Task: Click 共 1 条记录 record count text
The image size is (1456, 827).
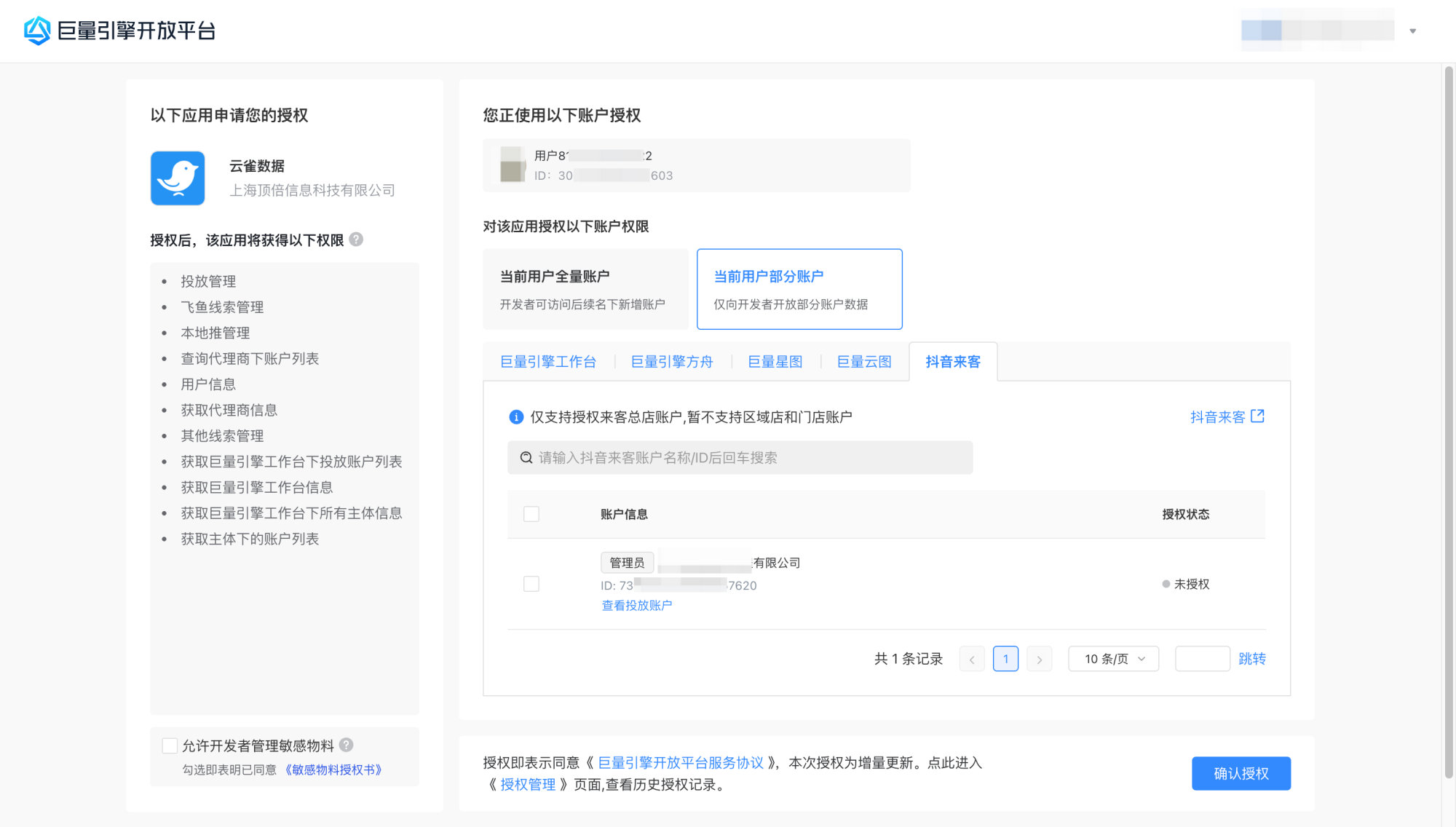Action: (x=909, y=659)
